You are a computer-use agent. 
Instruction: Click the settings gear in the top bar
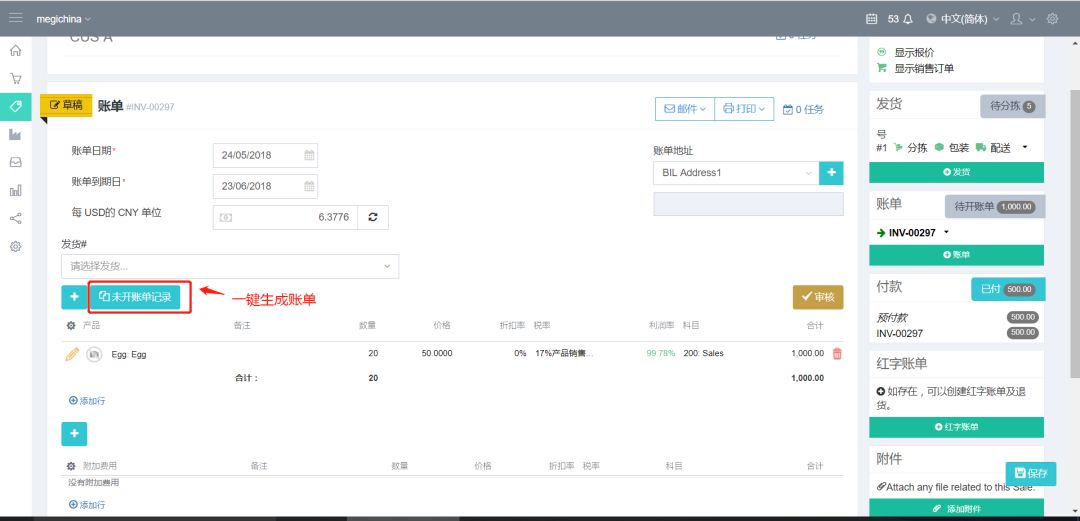coord(1052,18)
